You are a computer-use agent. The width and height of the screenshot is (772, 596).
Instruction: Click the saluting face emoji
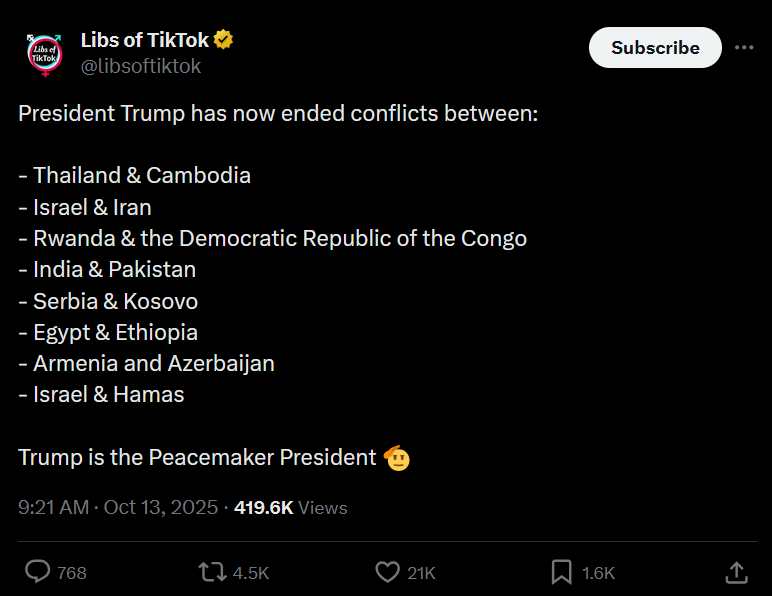tap(397, 458)
